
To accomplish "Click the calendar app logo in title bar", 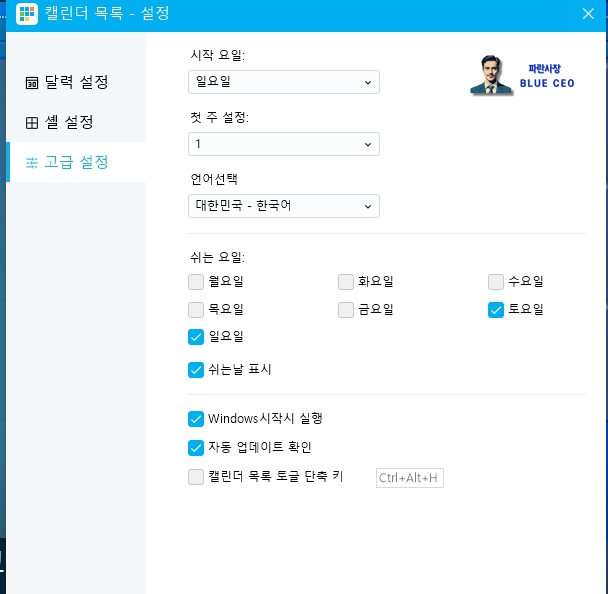I will pyautogui.click(x=27, y=14).
